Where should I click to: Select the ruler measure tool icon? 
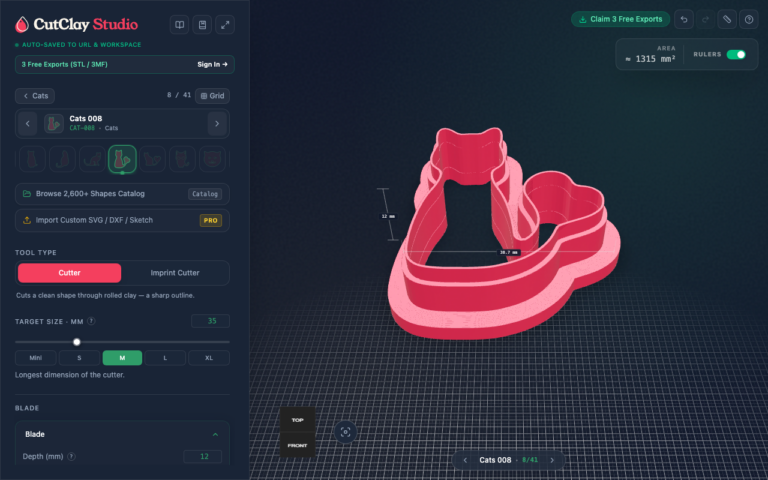[x=727, y=20]
